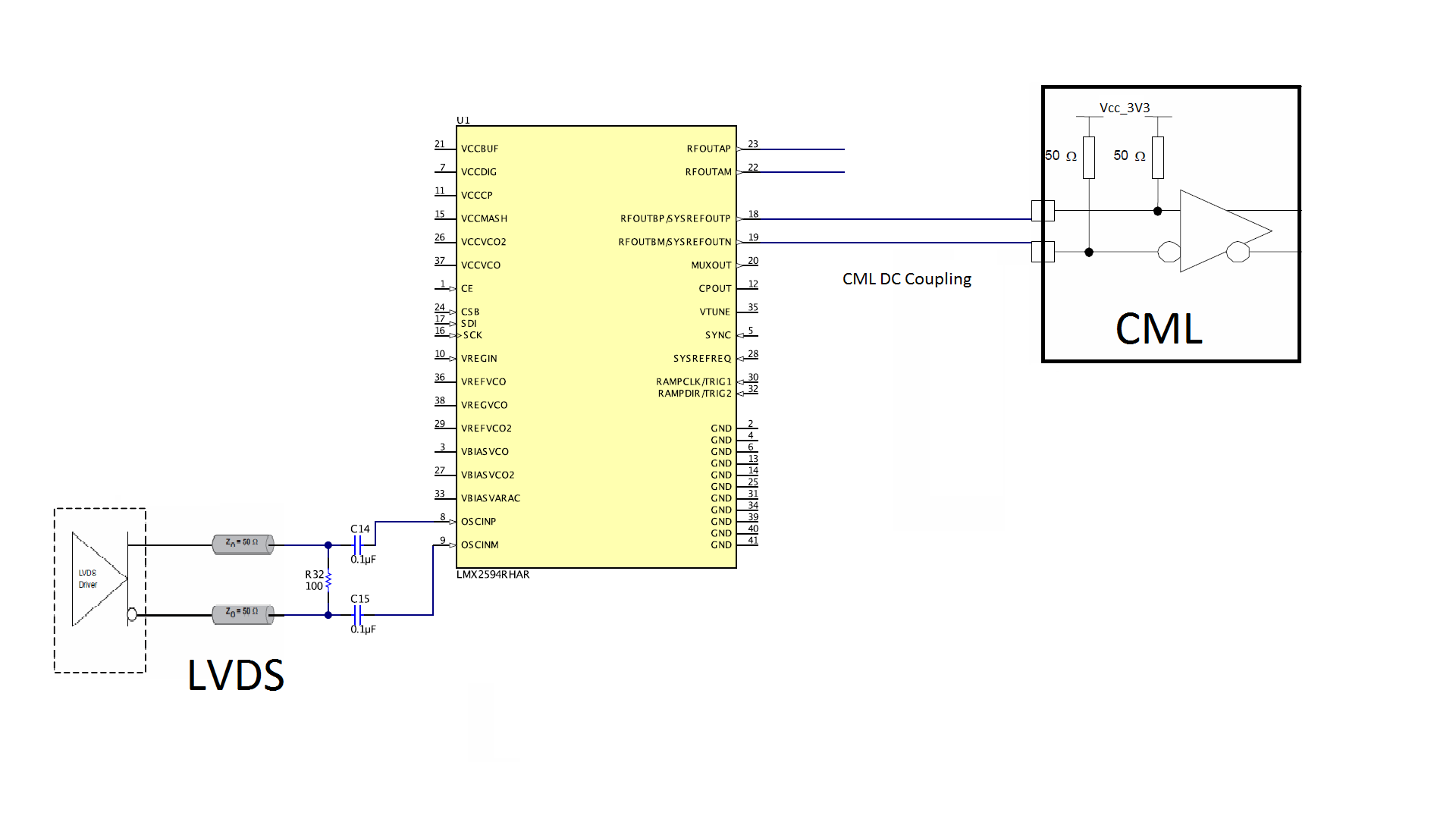Image resolution: width=1456 pixels, height=819 pixels.
Task: Click the C14 capacitor symbol
Action: tap(359, 544)
